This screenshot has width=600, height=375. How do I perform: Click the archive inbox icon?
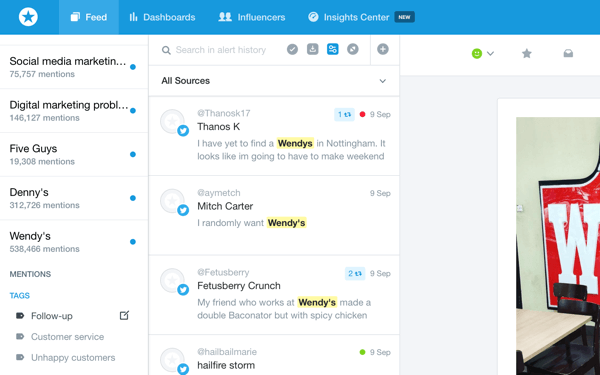568,54
